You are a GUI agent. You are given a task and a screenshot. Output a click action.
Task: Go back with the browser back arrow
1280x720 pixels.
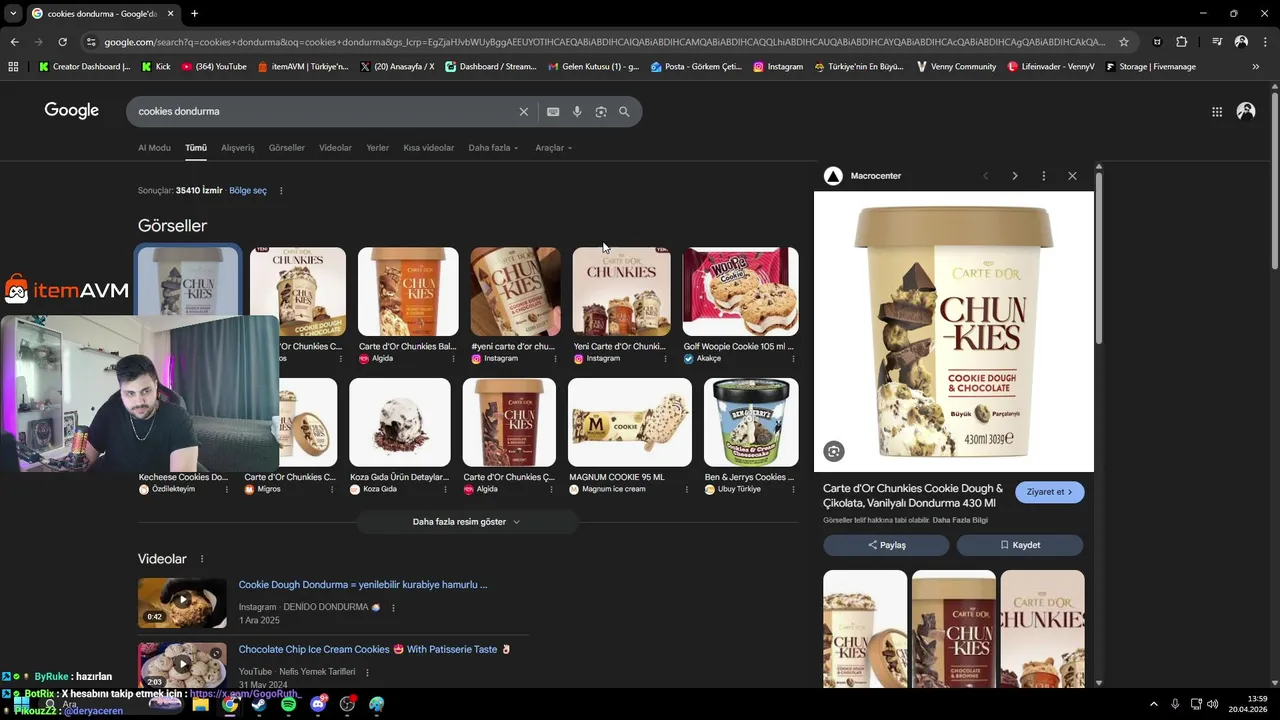(x=14, y=42)
